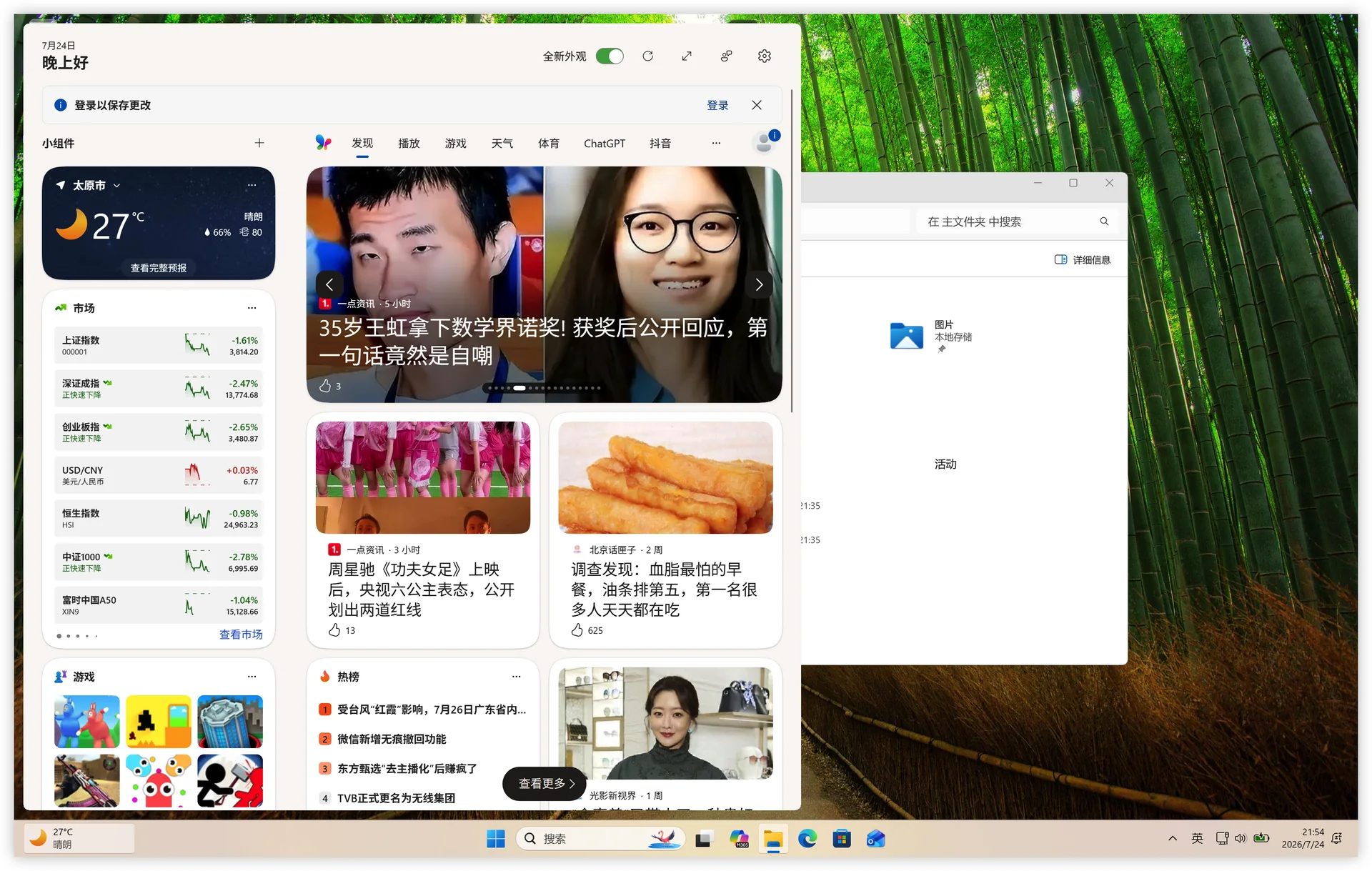Open the Copilot discover logo
1372x871 pixels.
coord(324,143)
